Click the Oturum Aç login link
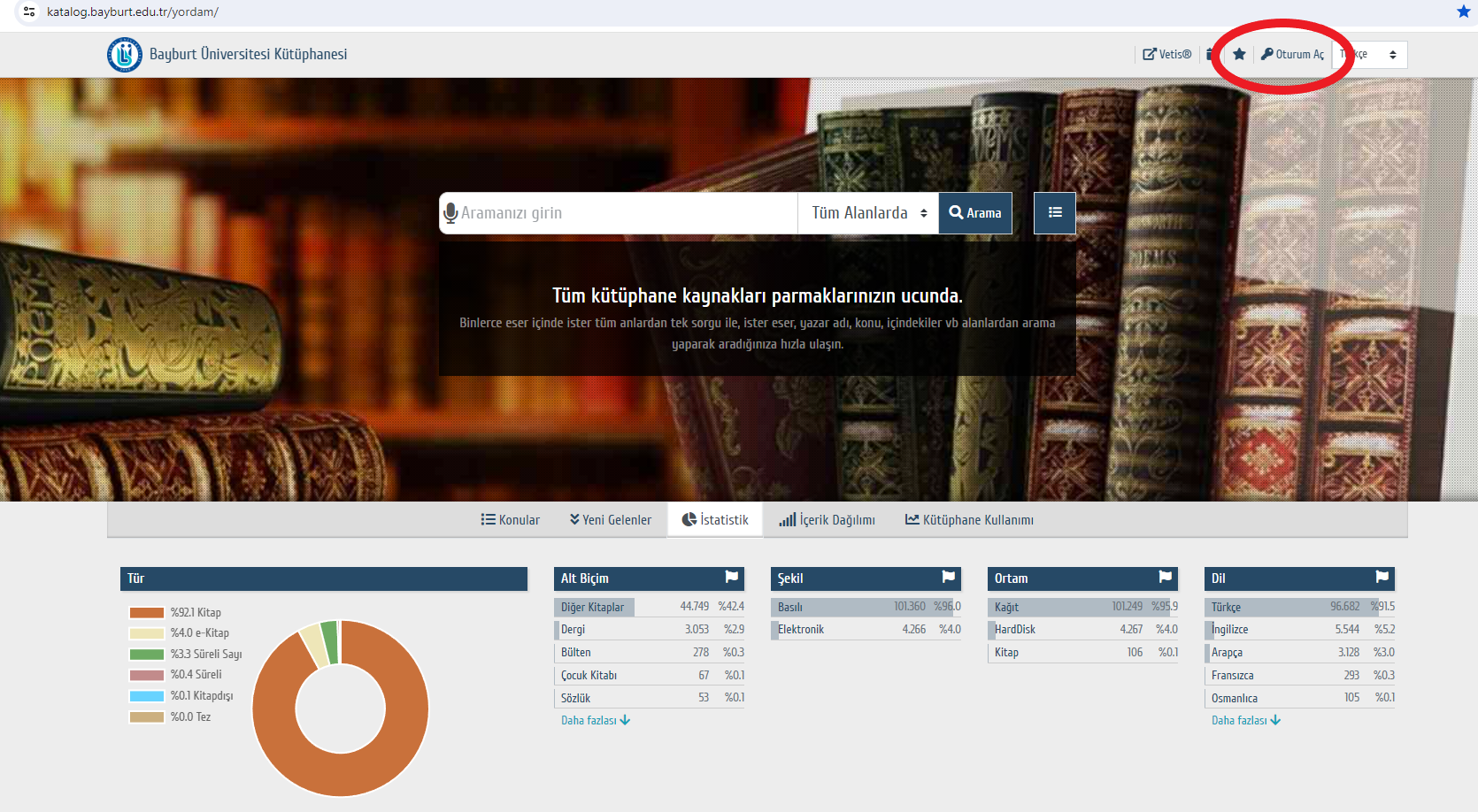The height and width of the screenshot is (812, 1478). (1292, 55)
